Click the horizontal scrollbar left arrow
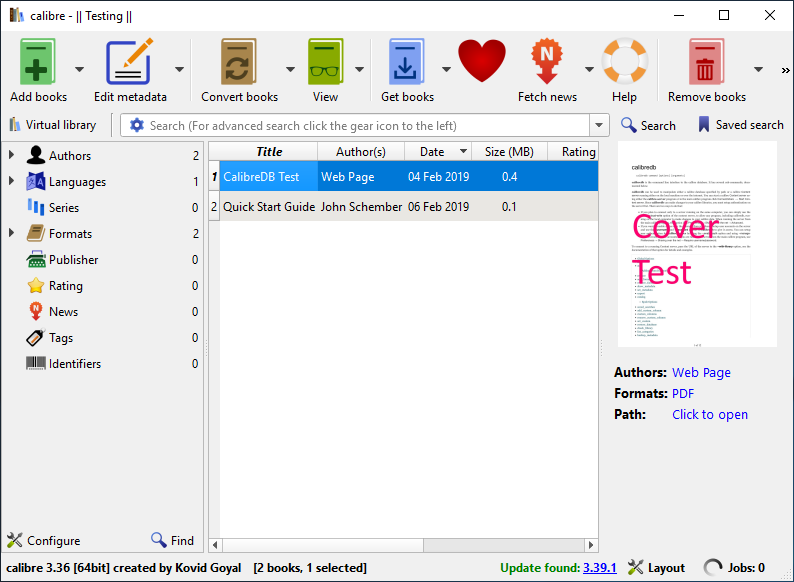 click(215, 545)
